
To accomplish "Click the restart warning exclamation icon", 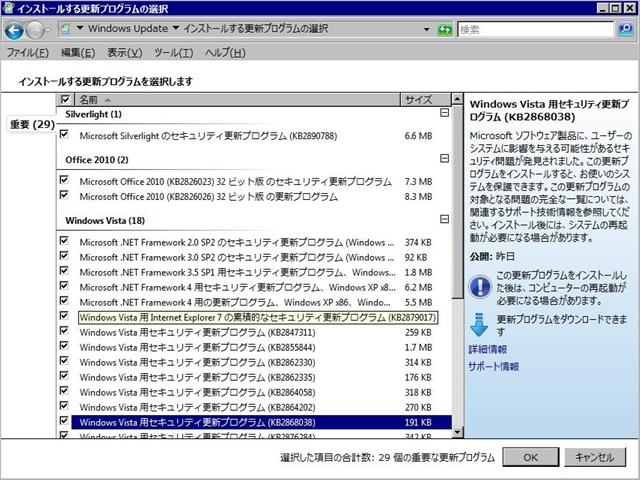I will coord(480,286).
